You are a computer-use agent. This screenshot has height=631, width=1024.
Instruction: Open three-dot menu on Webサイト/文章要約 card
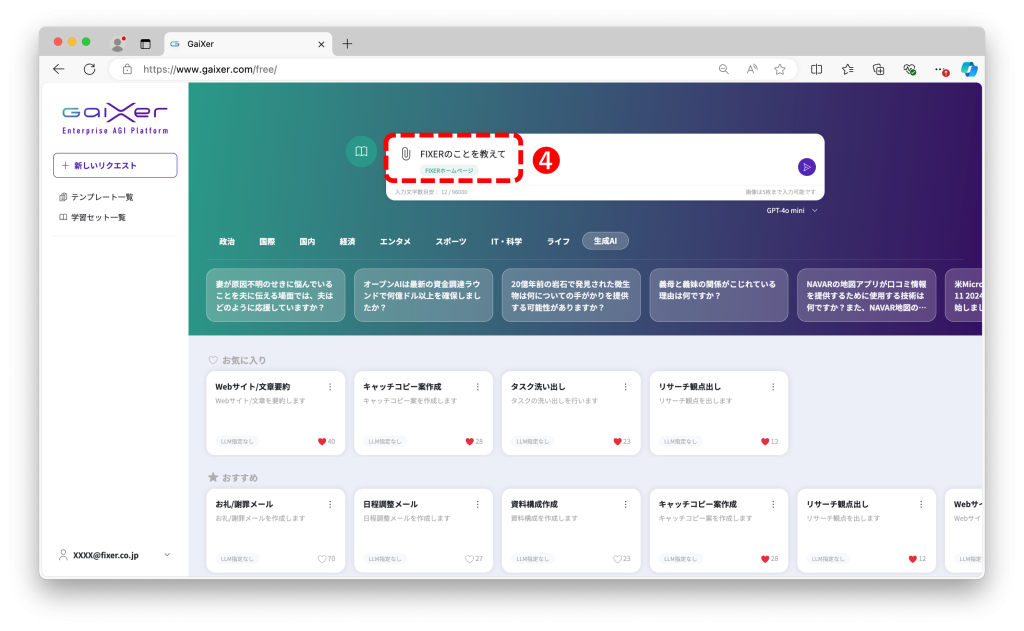coord(330,387)
